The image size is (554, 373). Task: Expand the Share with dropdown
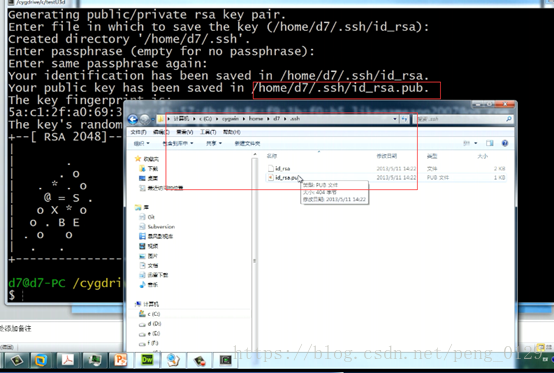214,143
